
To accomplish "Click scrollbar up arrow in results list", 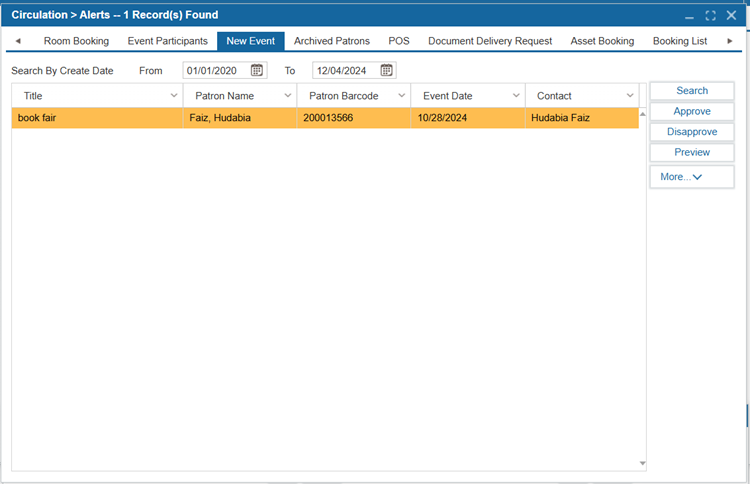I will [642, 114].
